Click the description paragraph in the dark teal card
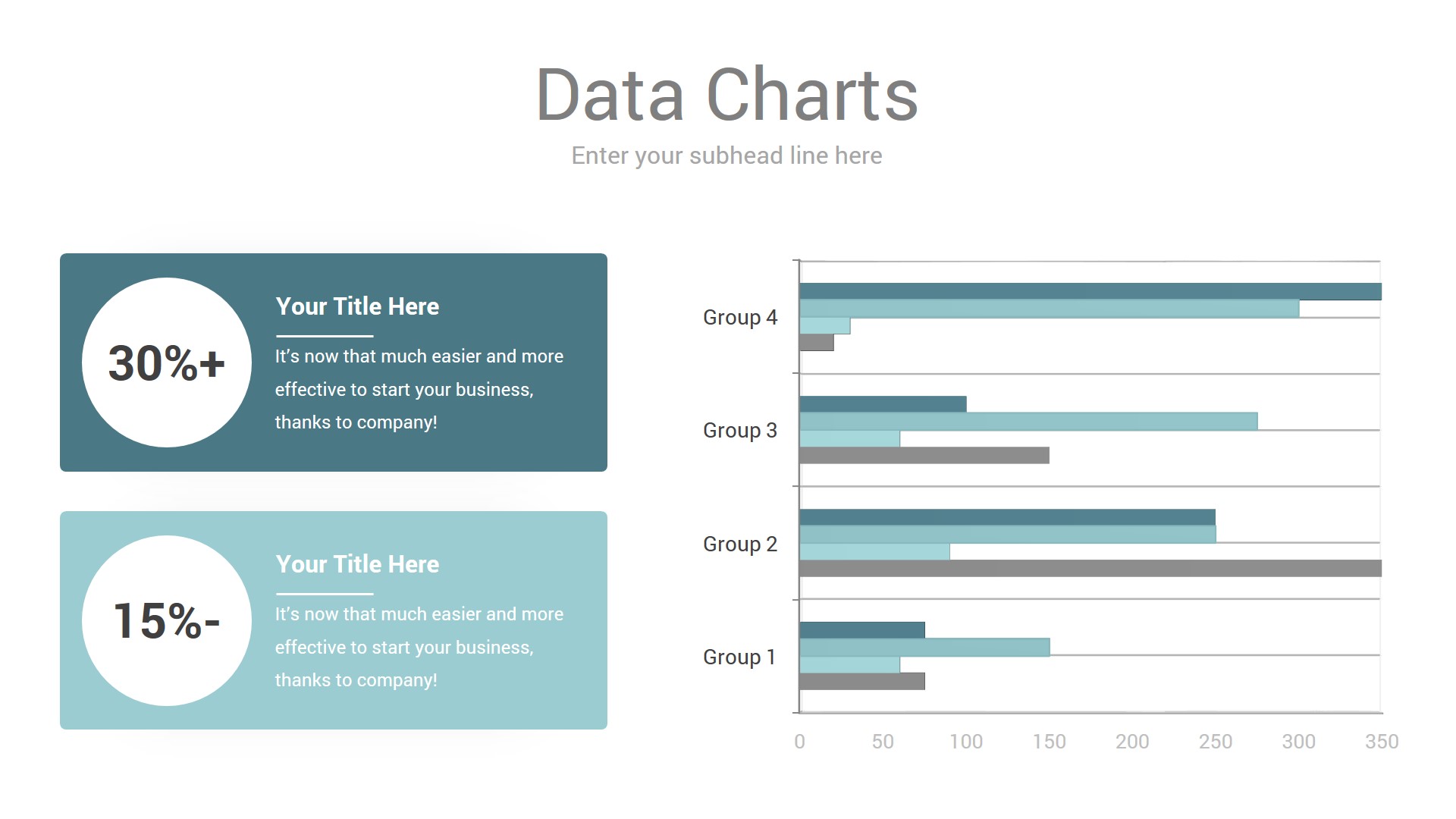This screenshot has height=819, width=1456. (419, 389)
